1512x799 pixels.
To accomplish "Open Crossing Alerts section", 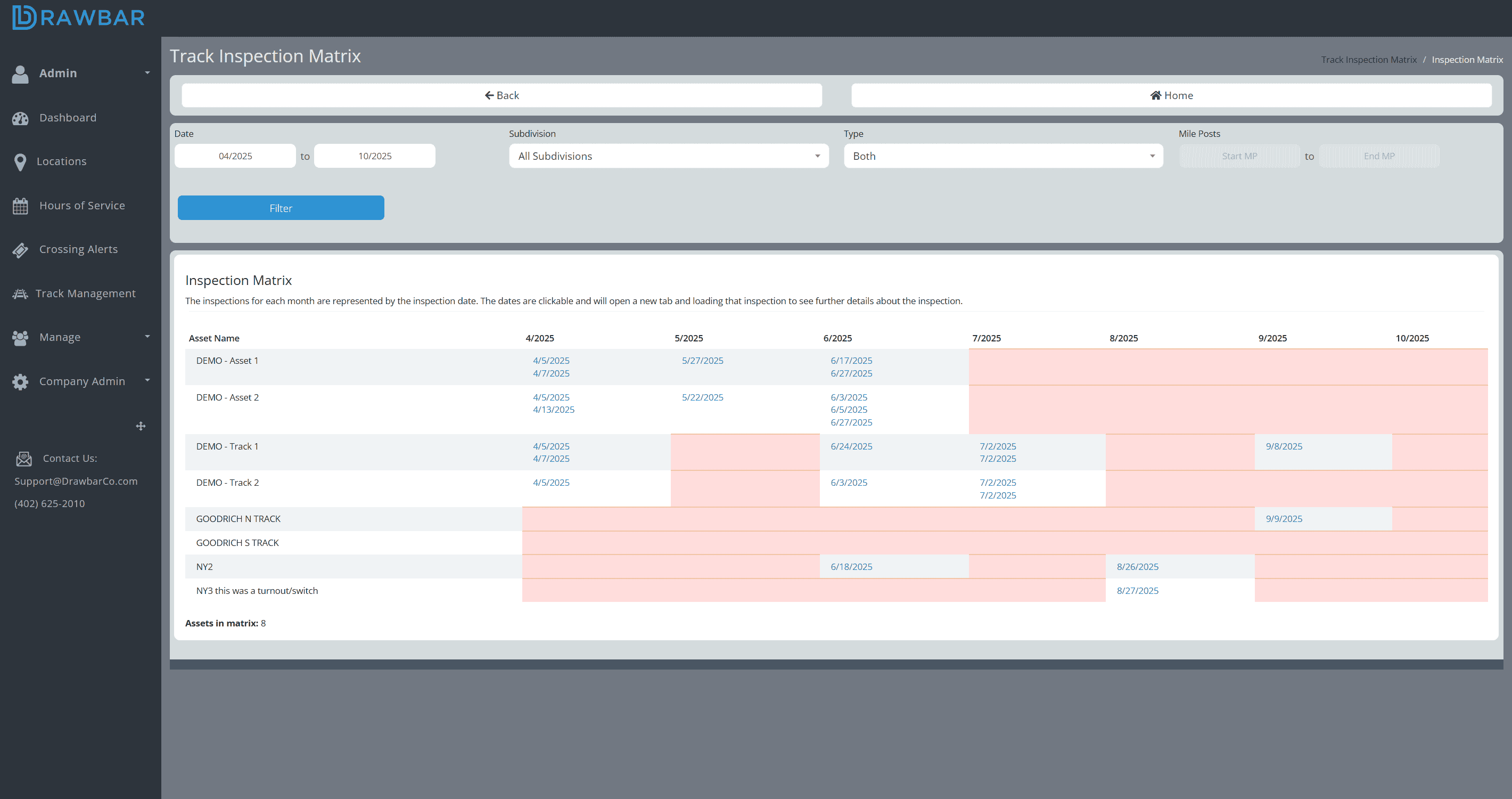I will (x=78, y=249).
